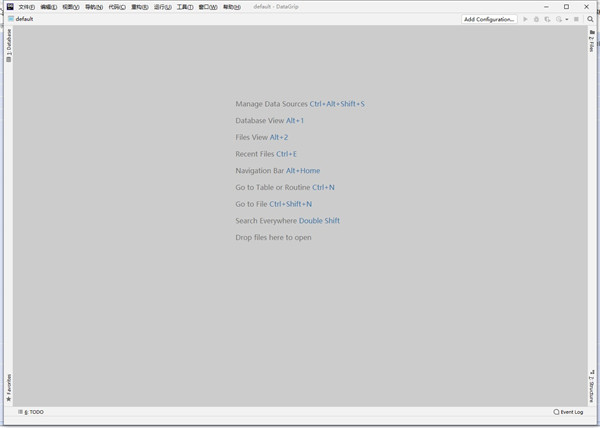Click the Add Configuration... button
The height and width of the screenshot is (428, 600).
click(x=490, y=19)
